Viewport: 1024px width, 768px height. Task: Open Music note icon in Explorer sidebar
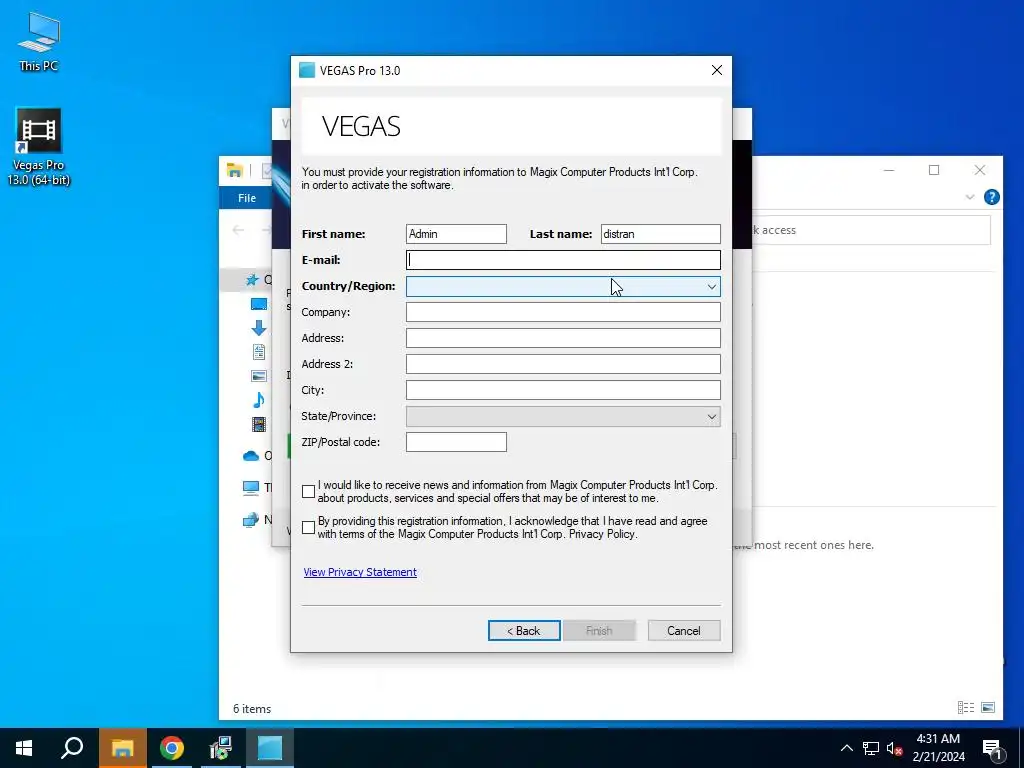pyautogui.click(x=259, y=400)
